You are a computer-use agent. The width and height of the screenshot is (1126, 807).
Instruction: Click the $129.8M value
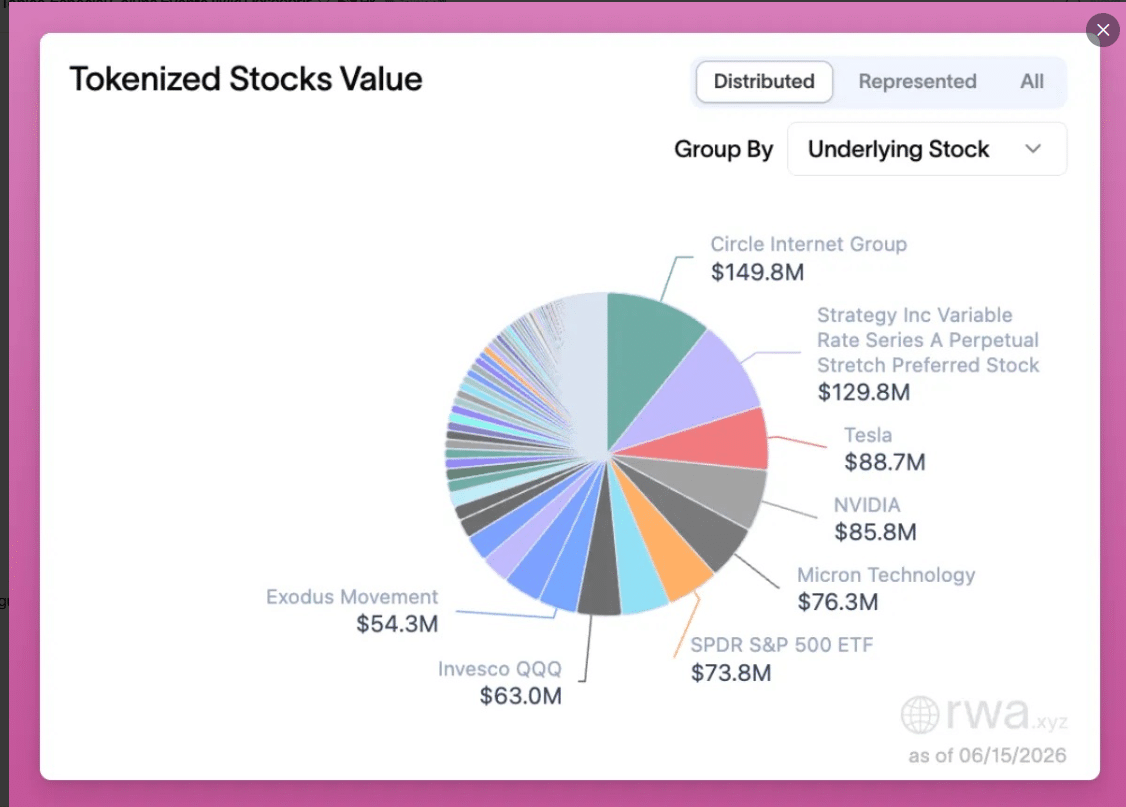tap(863, 393)
